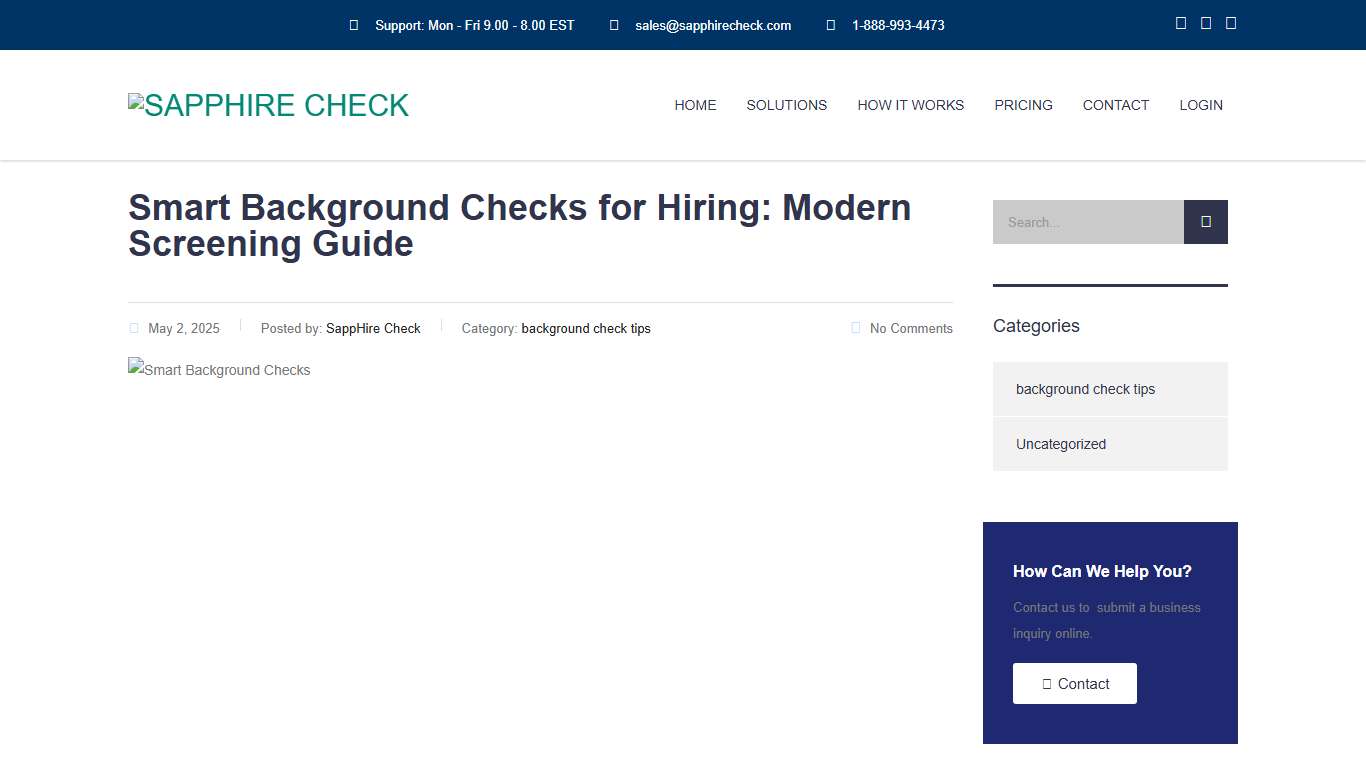This screenshot has width=1366, height=768.
Task: Click the search button icon beside search field
Action: point(1205,222)
